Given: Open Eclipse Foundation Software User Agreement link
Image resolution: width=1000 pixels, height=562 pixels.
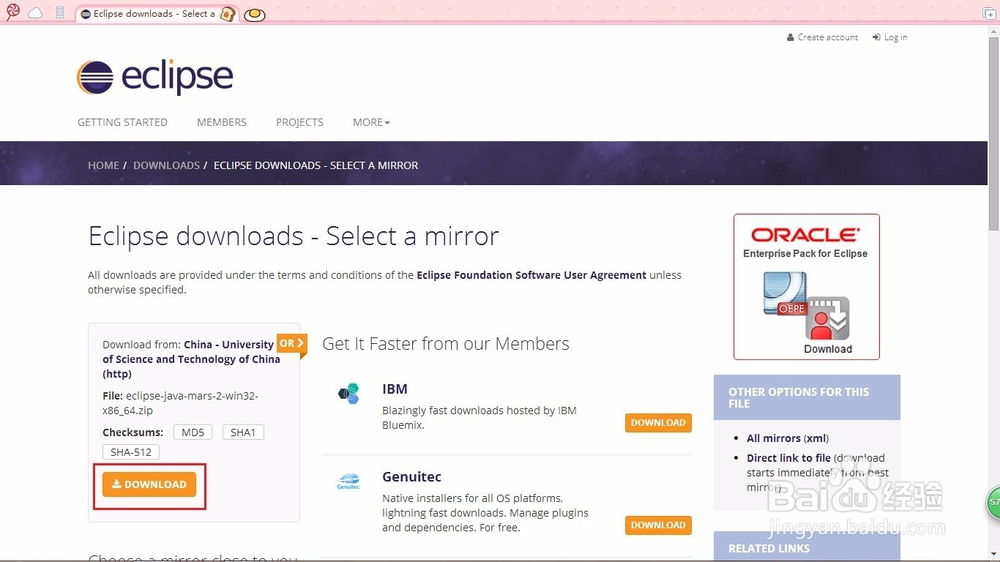Looking at the screenshot, I should (531, 275).
